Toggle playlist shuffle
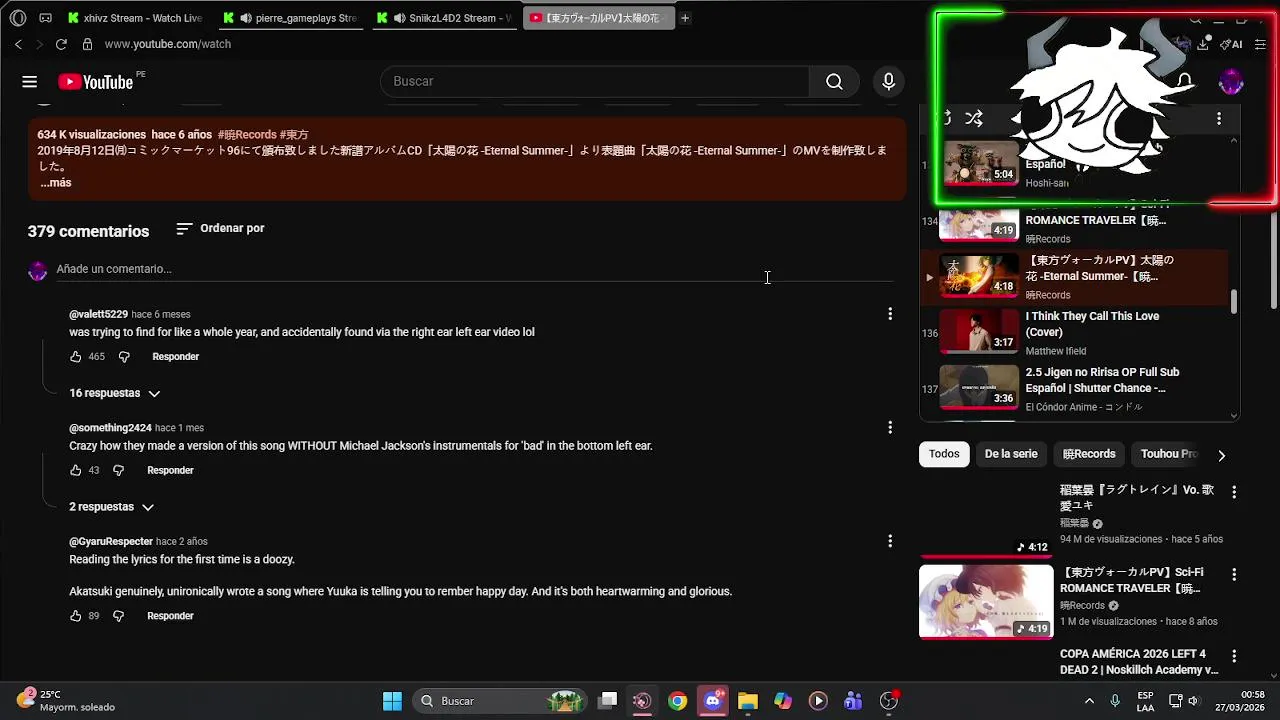The height and width of the screenshot is (720, 1280). [974, 119]
